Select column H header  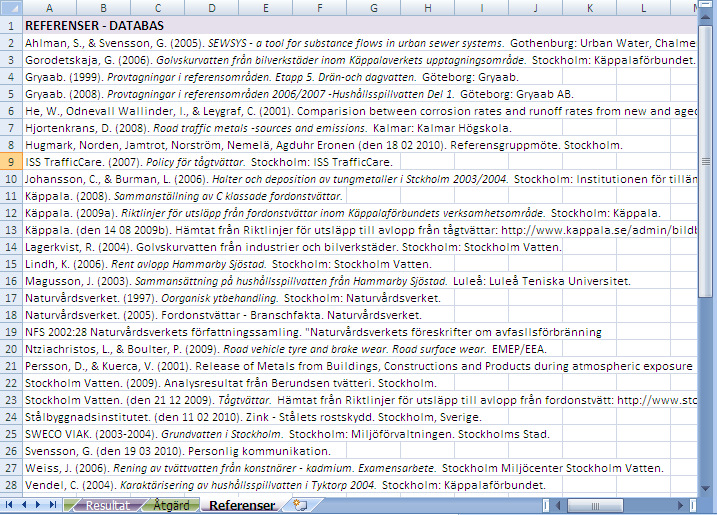(428, 8)
